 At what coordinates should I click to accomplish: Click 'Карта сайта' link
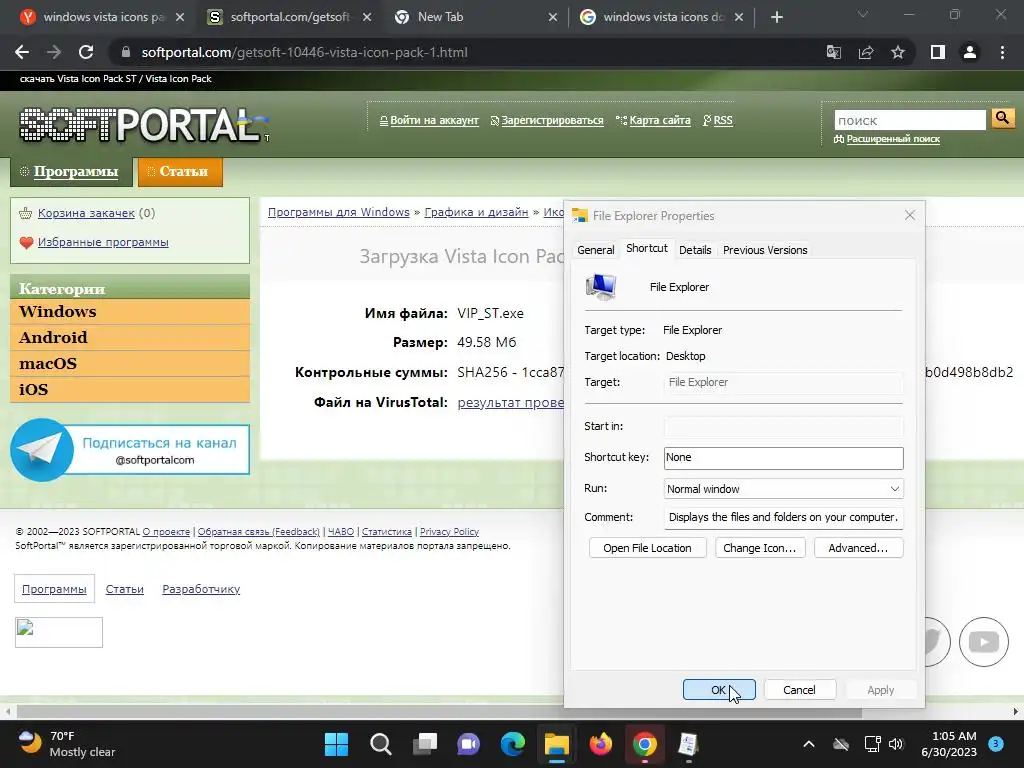pyautogui.click(x=660, y=120)
